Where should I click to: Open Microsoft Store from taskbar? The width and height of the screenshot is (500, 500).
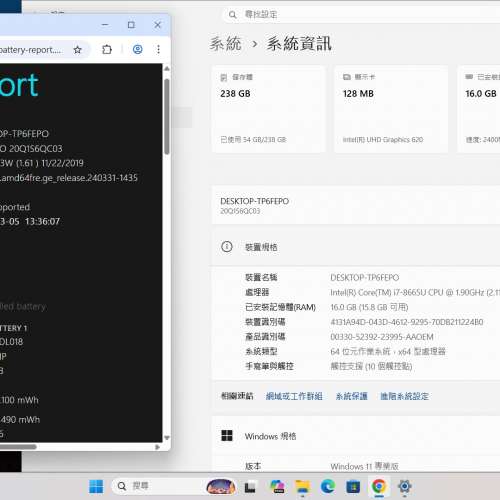tap(353, 487)
